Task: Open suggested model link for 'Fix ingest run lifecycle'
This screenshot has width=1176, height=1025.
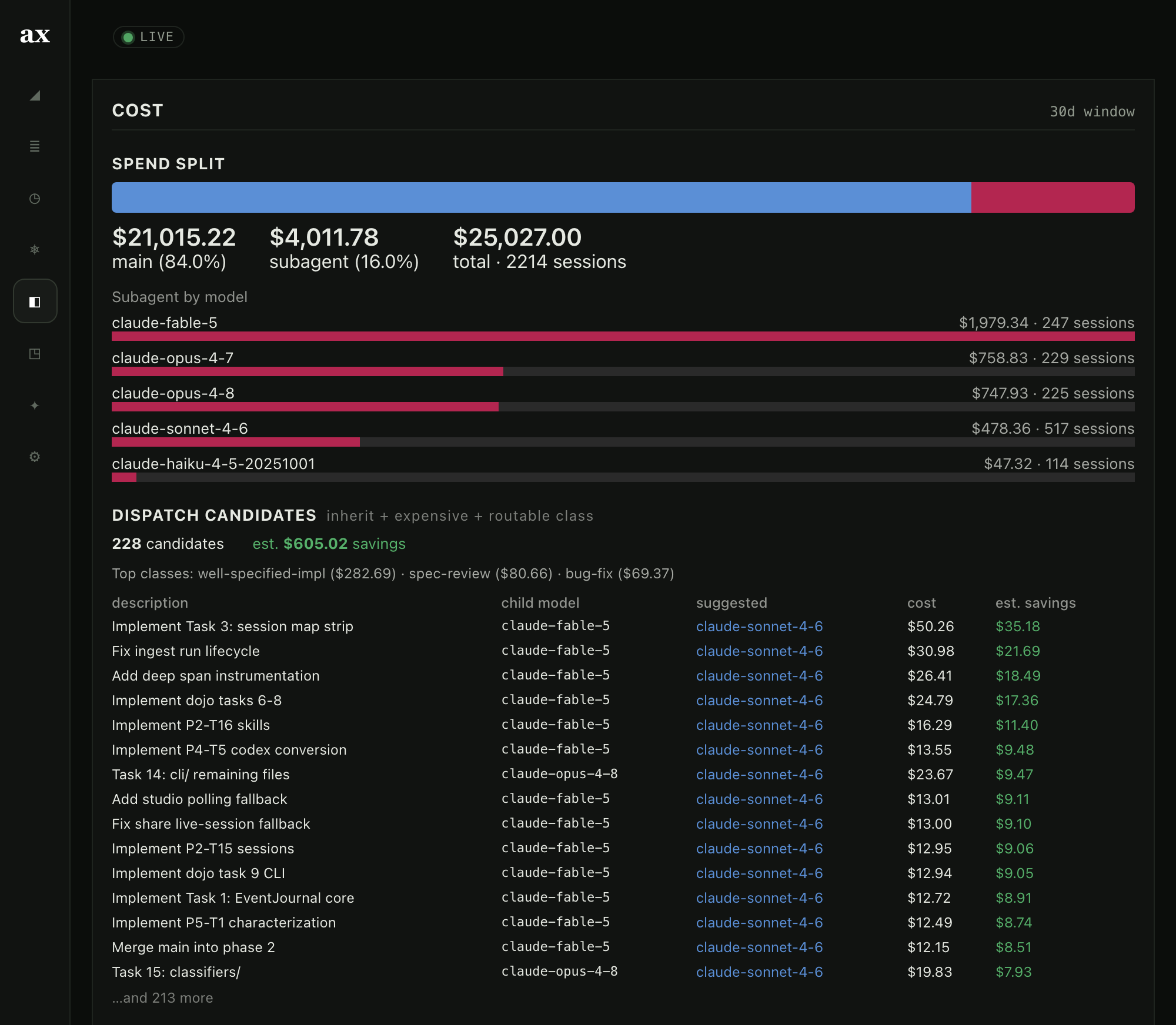Action: tap(759, 651)
